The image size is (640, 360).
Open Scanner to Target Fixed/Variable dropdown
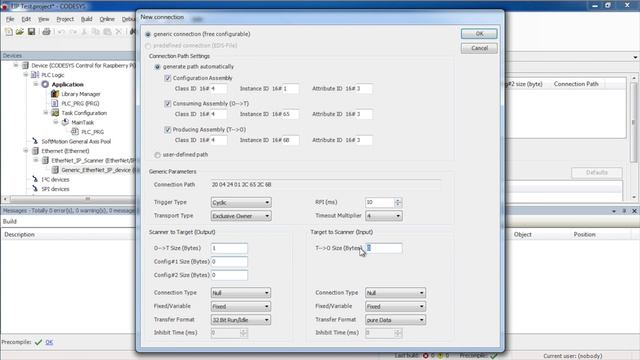point(241,306)
